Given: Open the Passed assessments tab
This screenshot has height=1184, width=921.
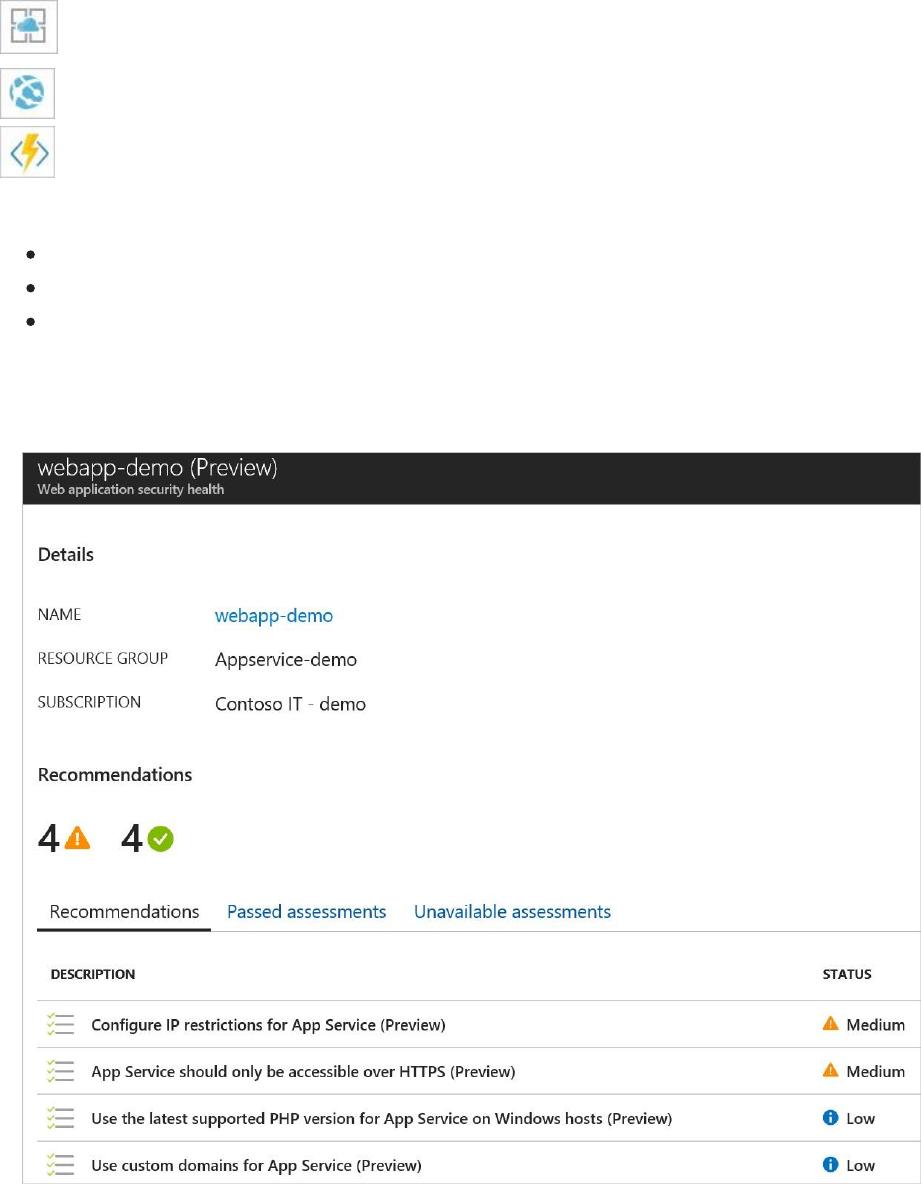Looking at the screenshot, I should [306, 911].
